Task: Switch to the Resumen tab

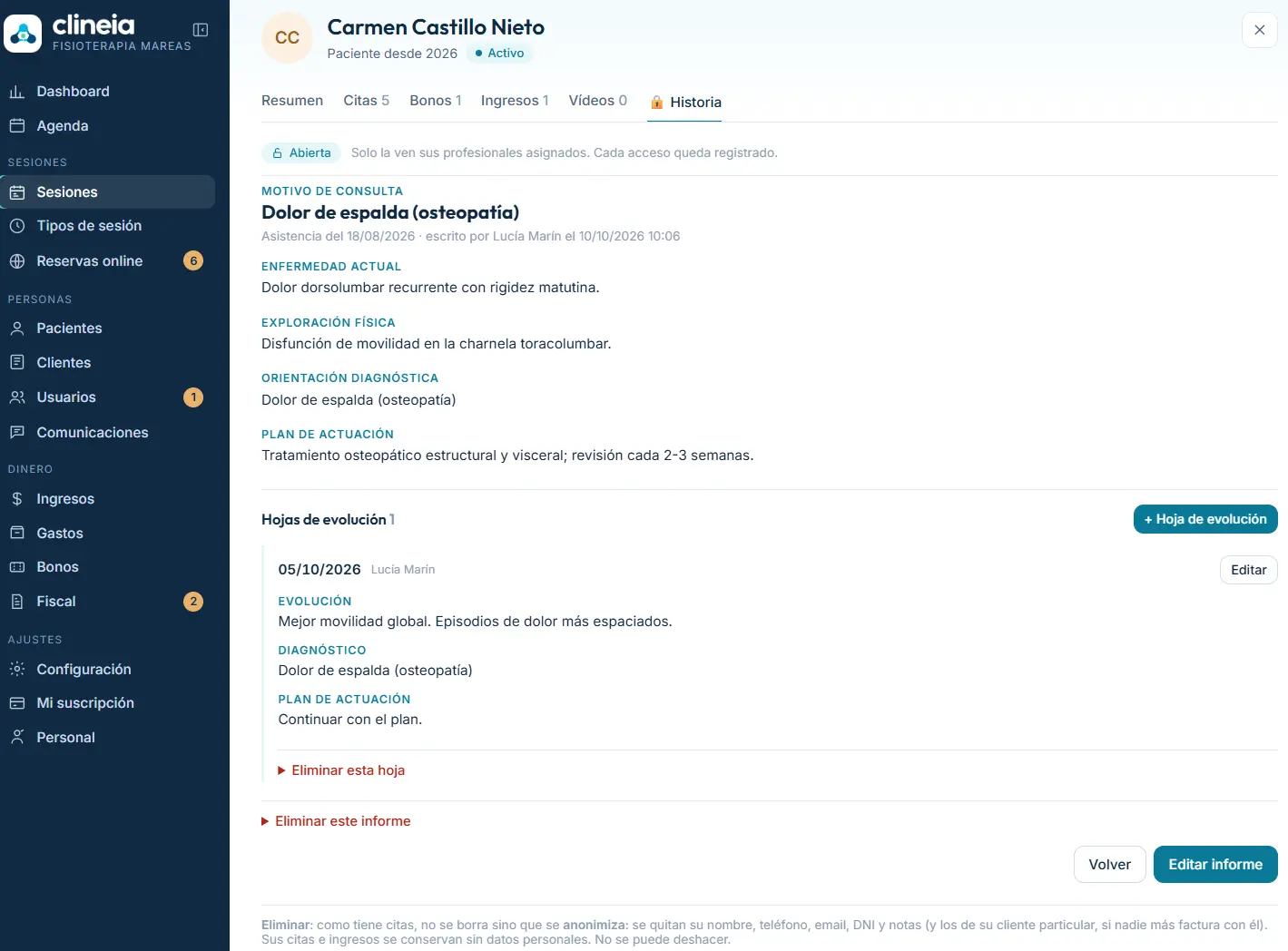Action: click(x=292, y=101)
